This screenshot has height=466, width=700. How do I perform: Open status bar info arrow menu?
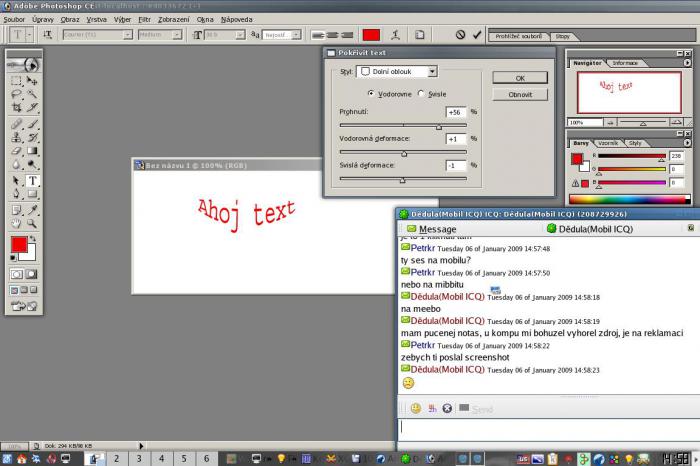click(141, 445)
